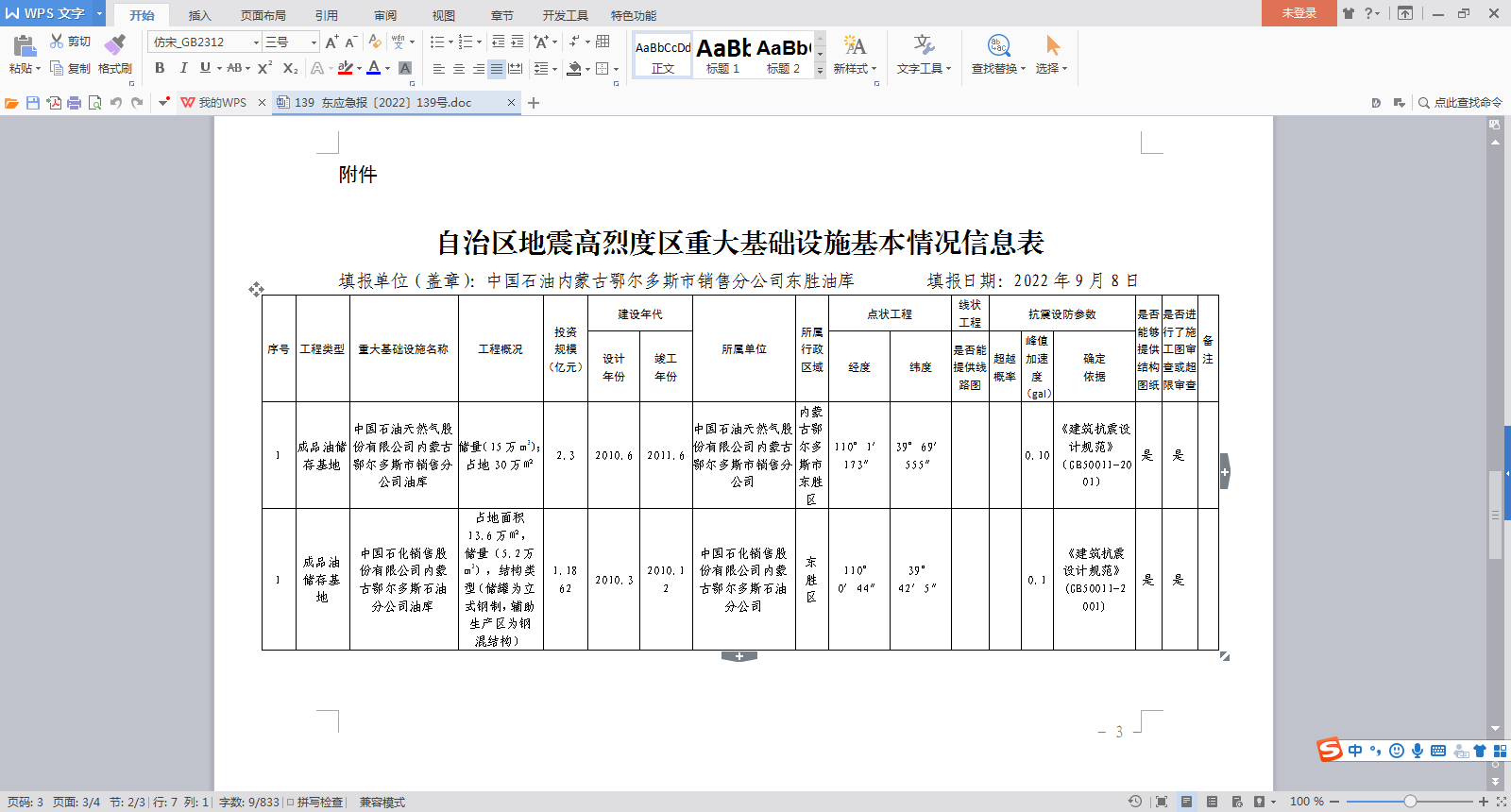Switch to the 我的WPS document tab
1511x812 pixels.
pyautogui.click(x=223, y=103)
